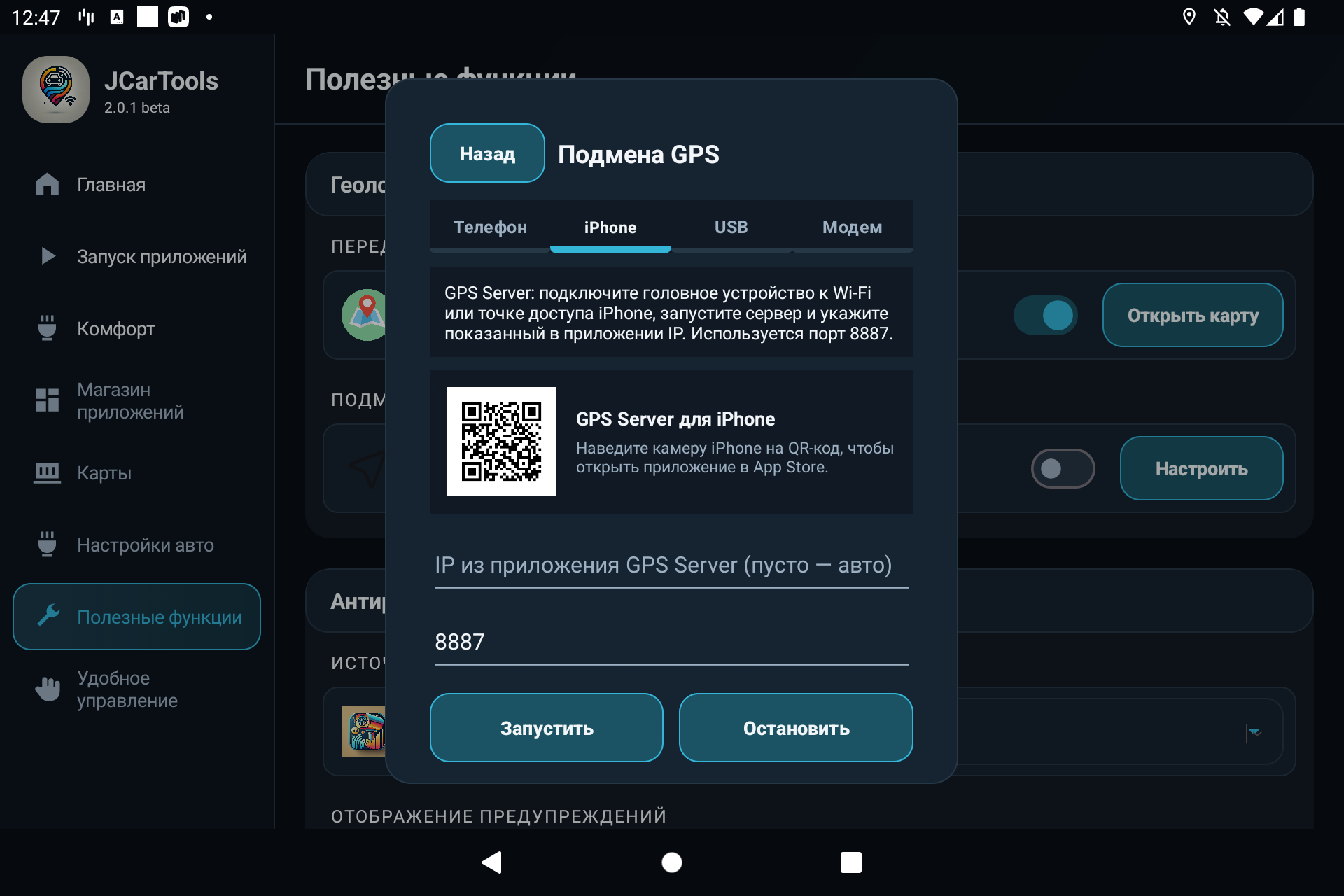This screenshot has height=896, width=1344.
Task: Enable the GPS spoofing toggle
Action: (1063, 468)
